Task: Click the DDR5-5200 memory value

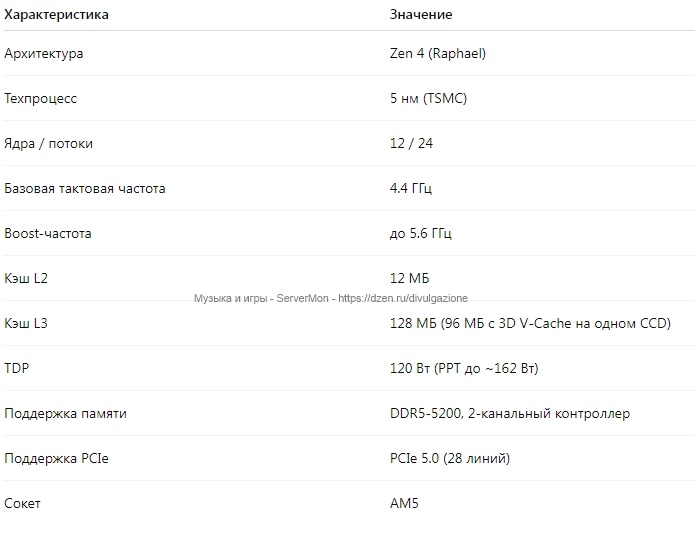Action: point(509,413)
